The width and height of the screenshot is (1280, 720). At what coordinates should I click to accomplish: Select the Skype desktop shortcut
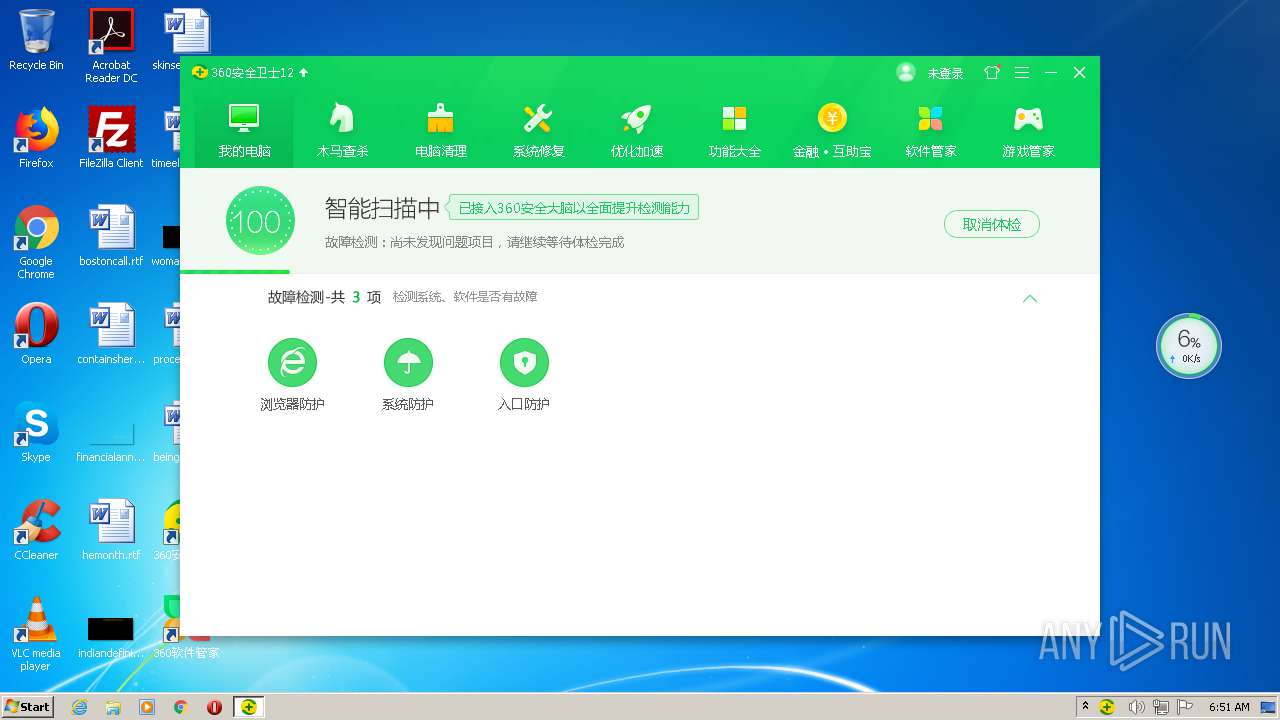(x=36, y=432)
